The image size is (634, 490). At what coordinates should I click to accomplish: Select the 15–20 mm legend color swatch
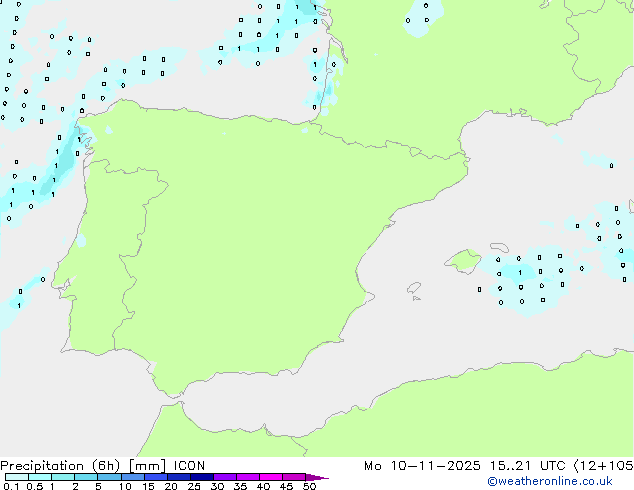[156, 477]
